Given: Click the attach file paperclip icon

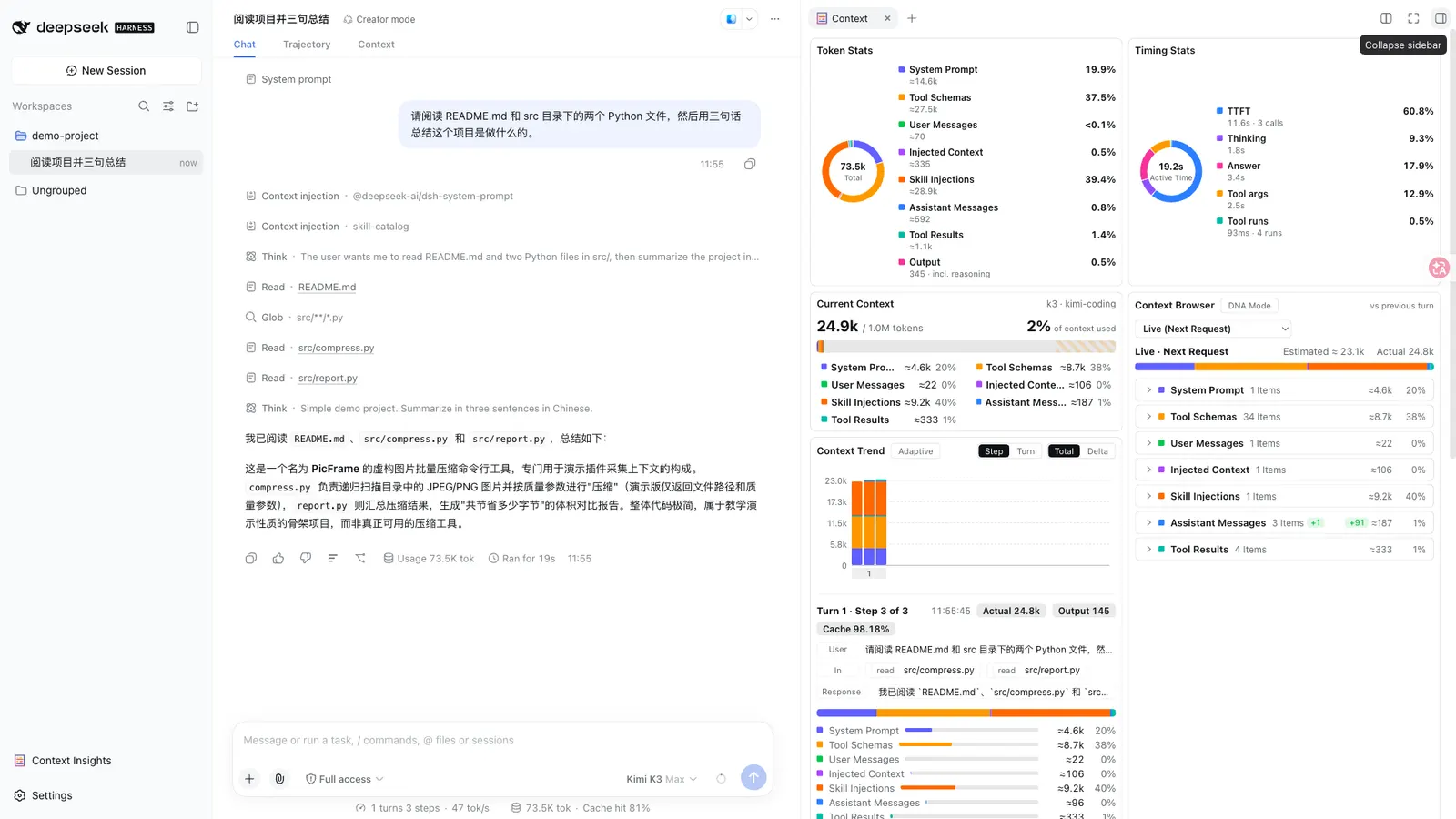Looking at the screenshot, I should 279,779.
